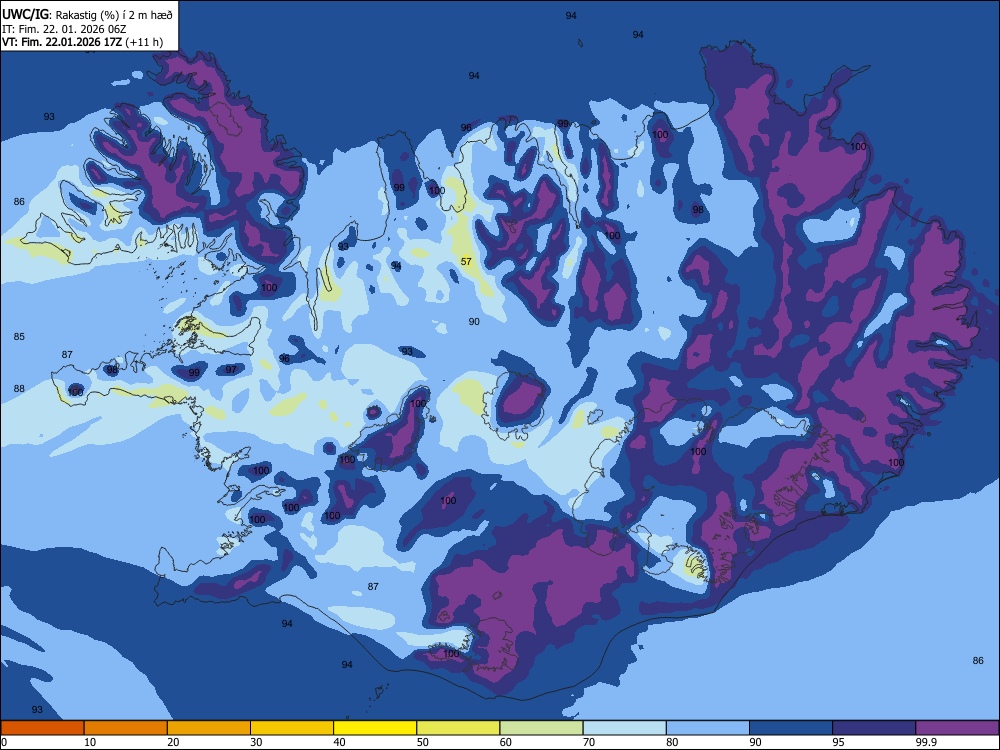Image resolution: width=1000 pixels, height=750 pixels.
Task: Click the legend tick label '40'
Action: [339, 742]
